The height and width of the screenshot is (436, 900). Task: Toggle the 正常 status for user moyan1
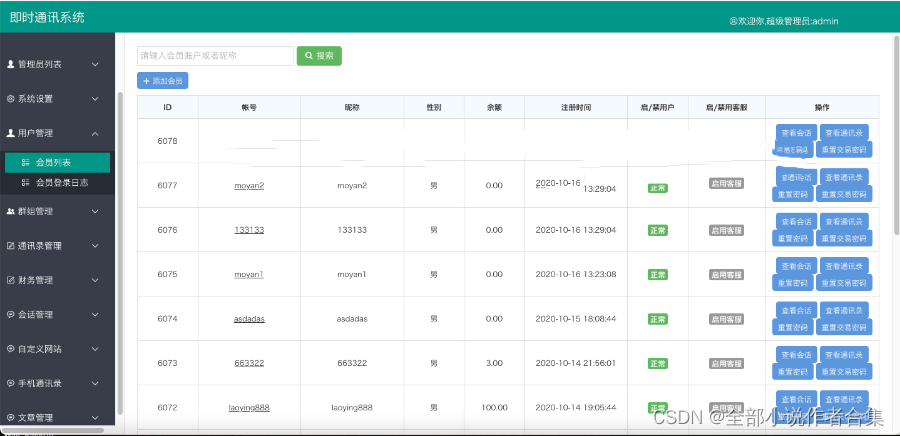point(657,275)
